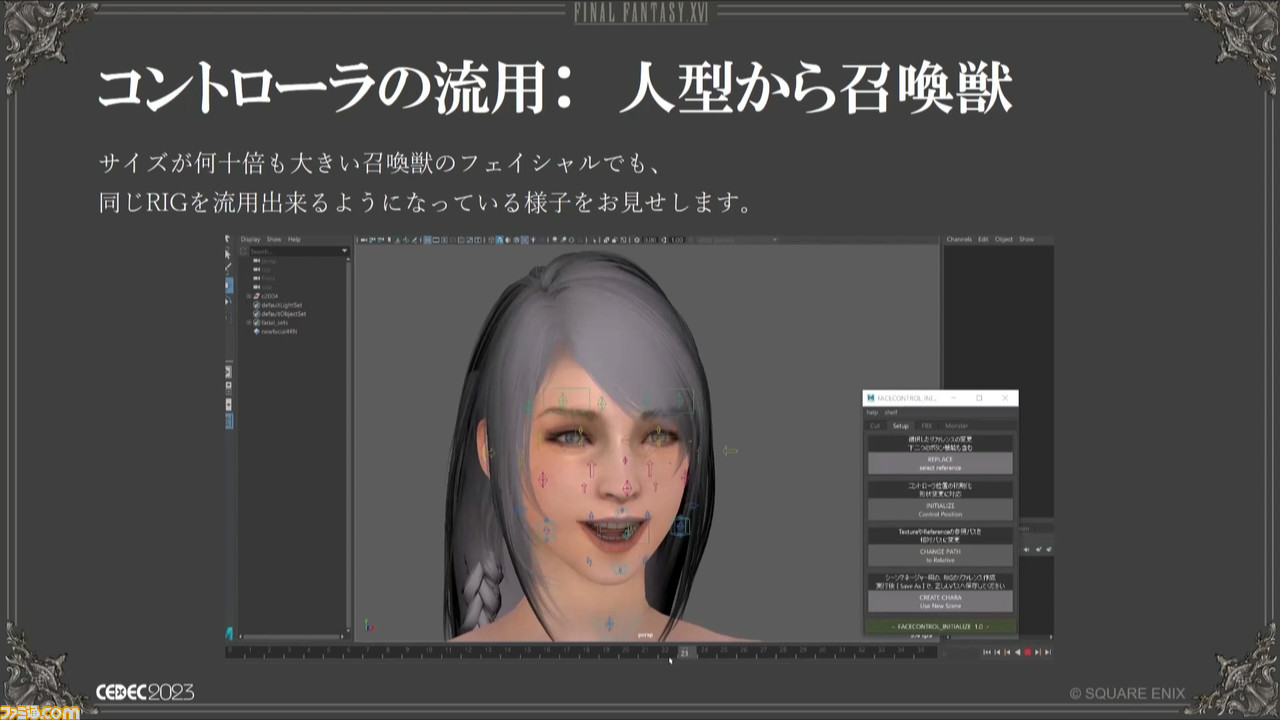This screenshot has width=1280, height=720.
Task: Open the Outliner Show menu
Action: [273, 240]
